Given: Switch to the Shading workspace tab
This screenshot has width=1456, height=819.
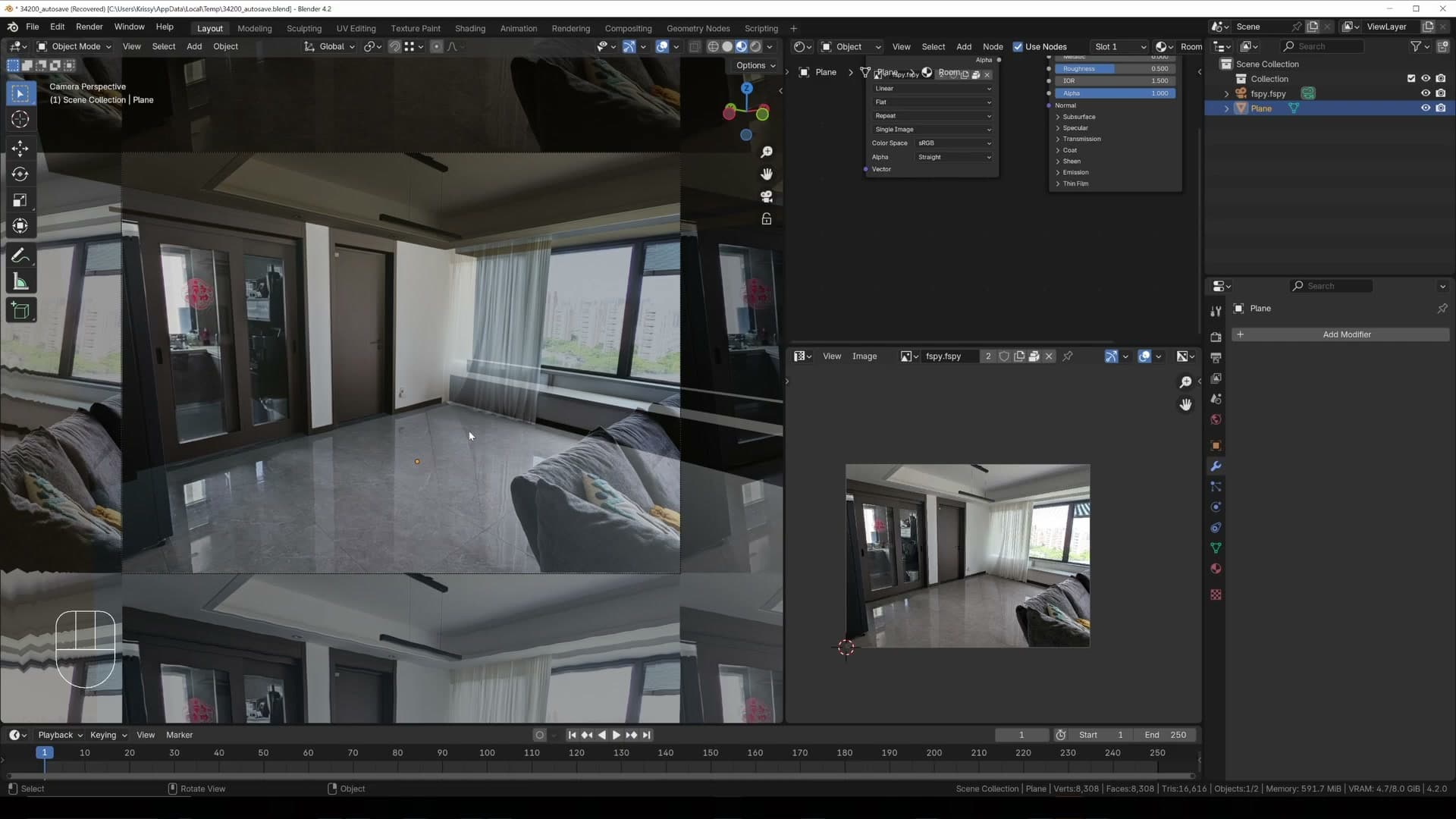Looking at the screenshot, I should coord(469,29).
